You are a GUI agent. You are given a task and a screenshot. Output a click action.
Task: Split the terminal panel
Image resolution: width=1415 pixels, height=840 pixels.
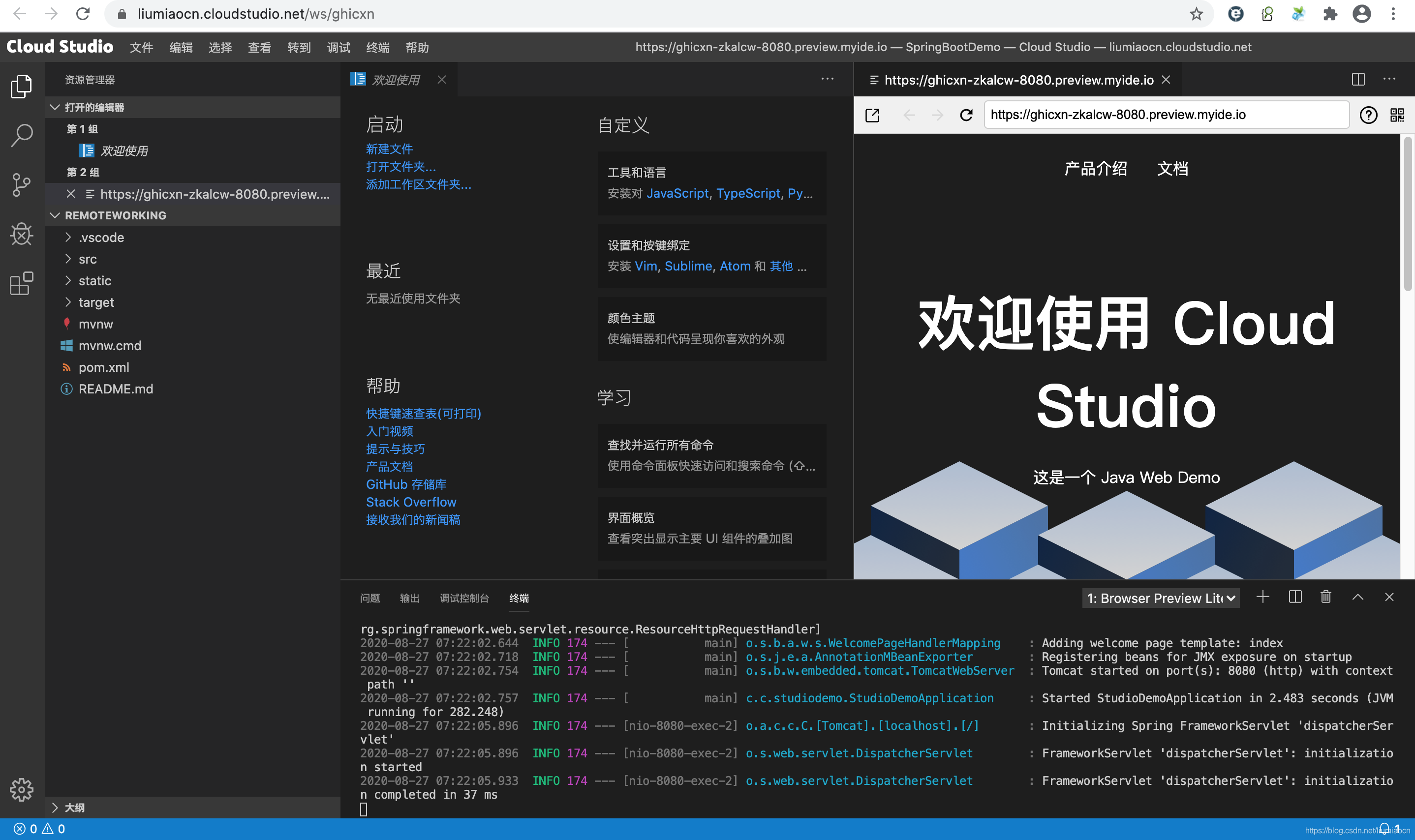tap(1295, 597)
